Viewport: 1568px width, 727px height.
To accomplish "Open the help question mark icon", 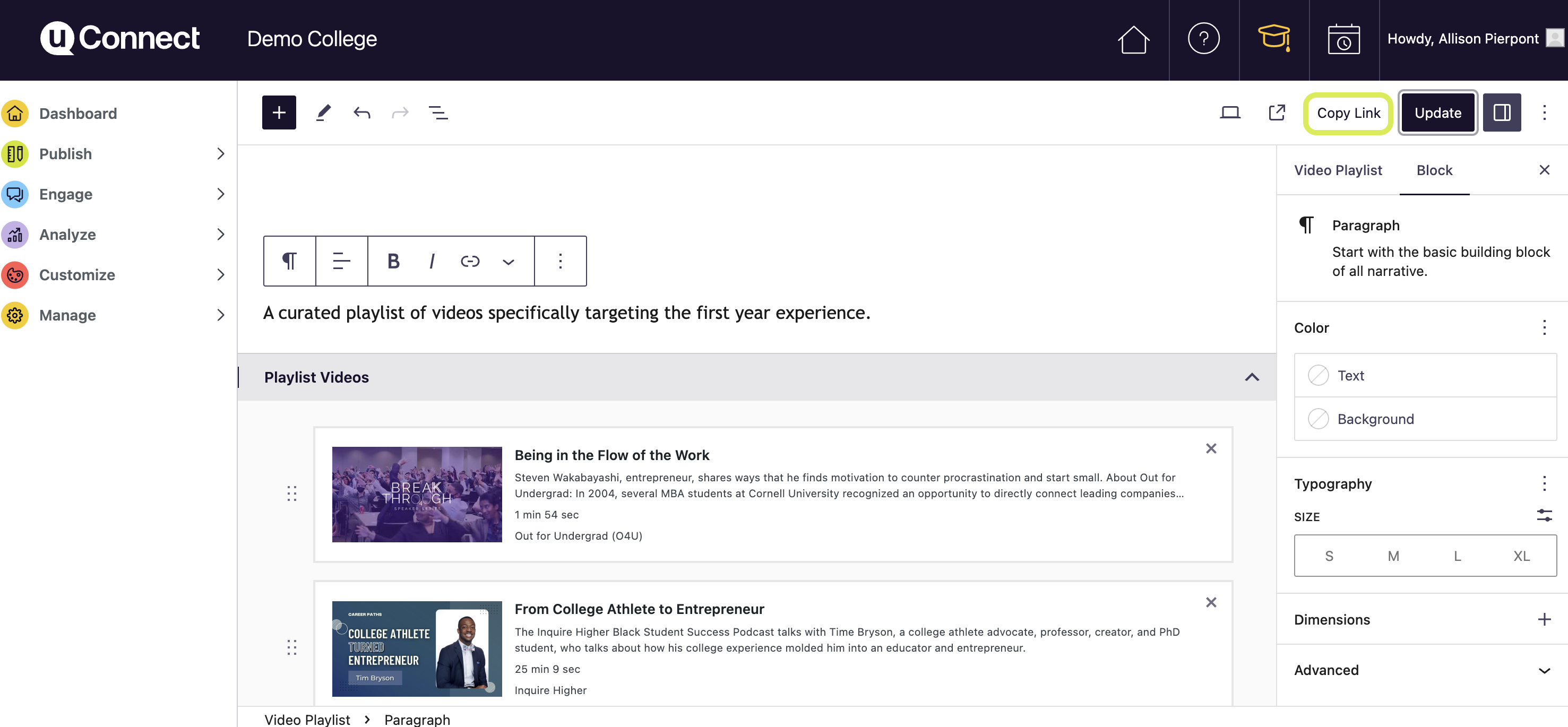I will 1203,39.
